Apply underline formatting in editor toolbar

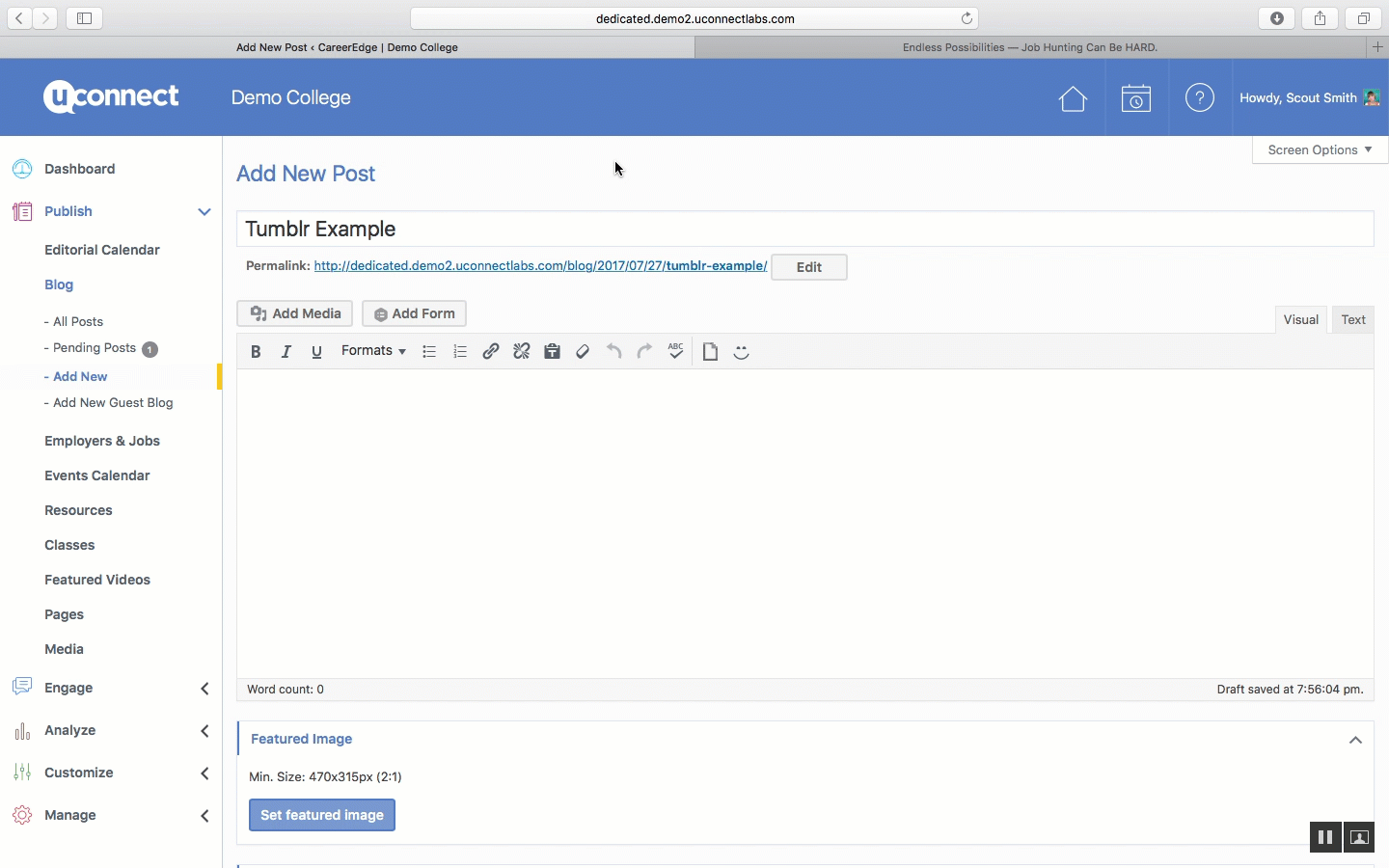(x=316, y=352)
